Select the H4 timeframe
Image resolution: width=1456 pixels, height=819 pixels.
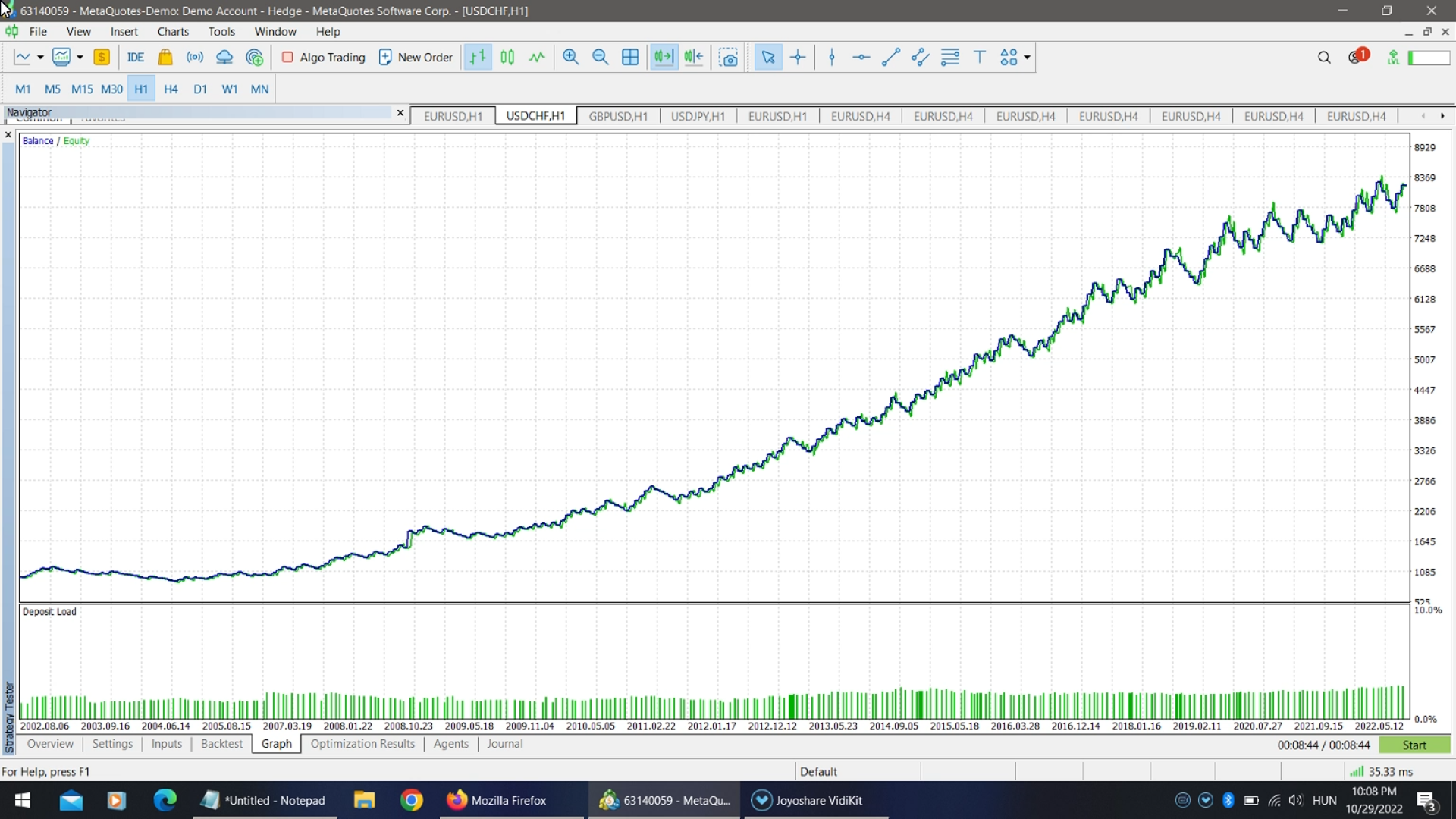[x=170, y=89]
